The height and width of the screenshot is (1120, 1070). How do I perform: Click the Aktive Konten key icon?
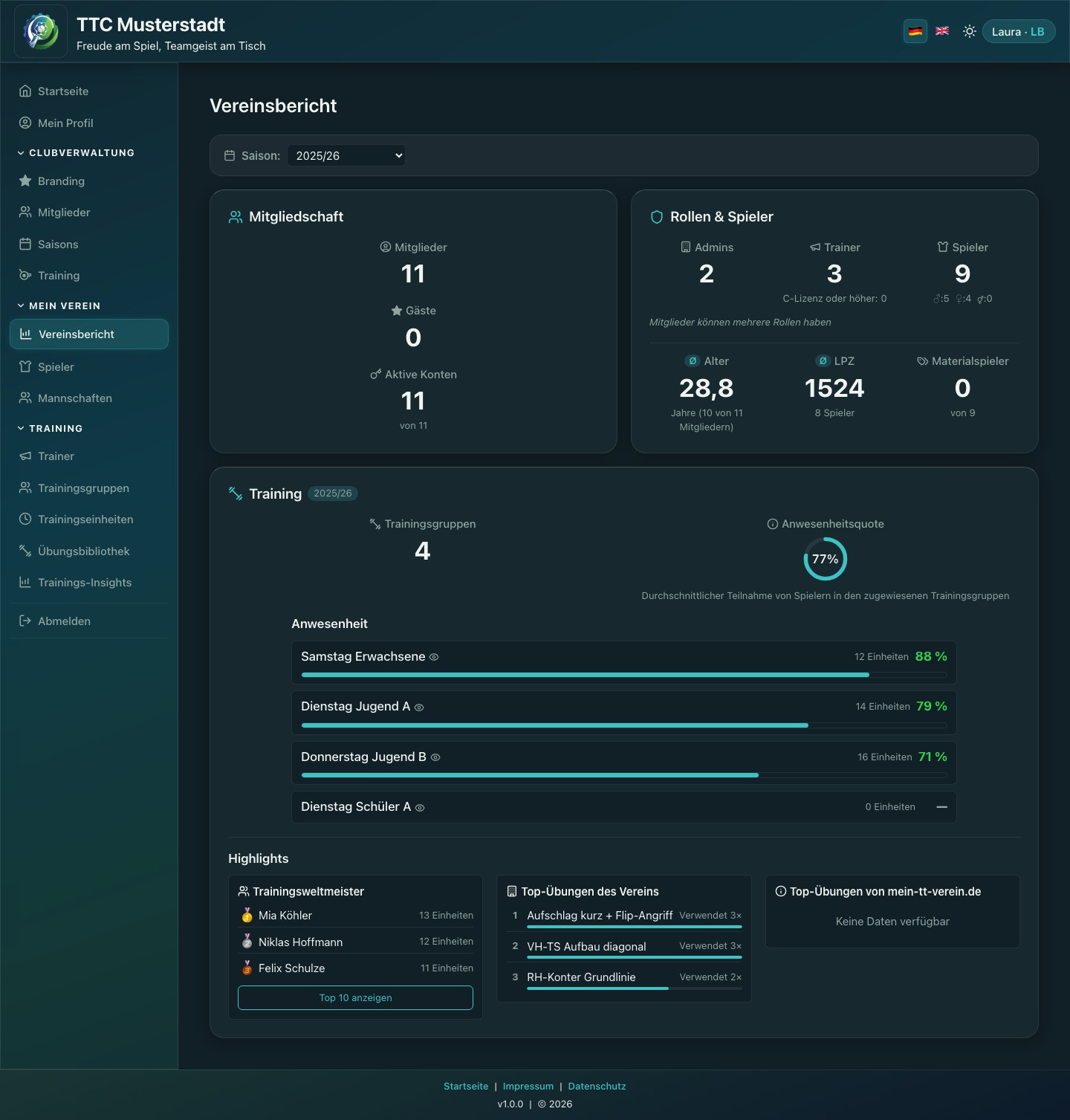click(376, 374)
